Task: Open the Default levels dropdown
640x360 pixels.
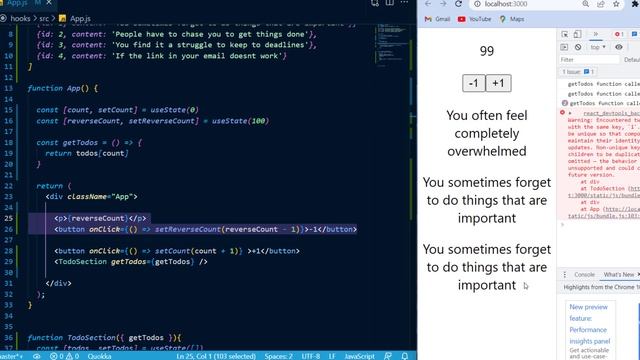Action: point(631,60)
